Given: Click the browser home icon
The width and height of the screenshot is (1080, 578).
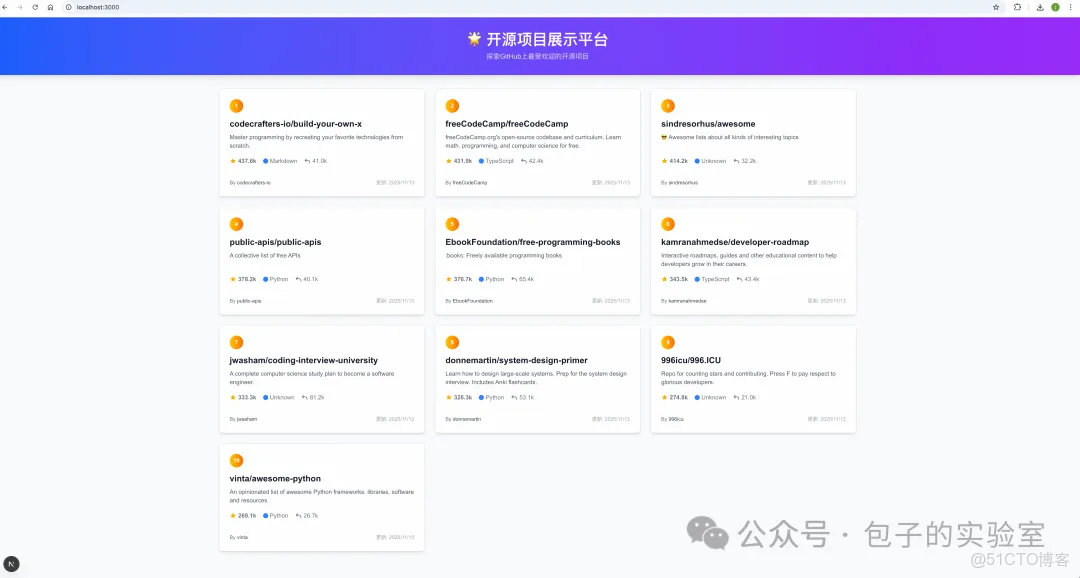Looking at the screenshot, I should (50, 7).
